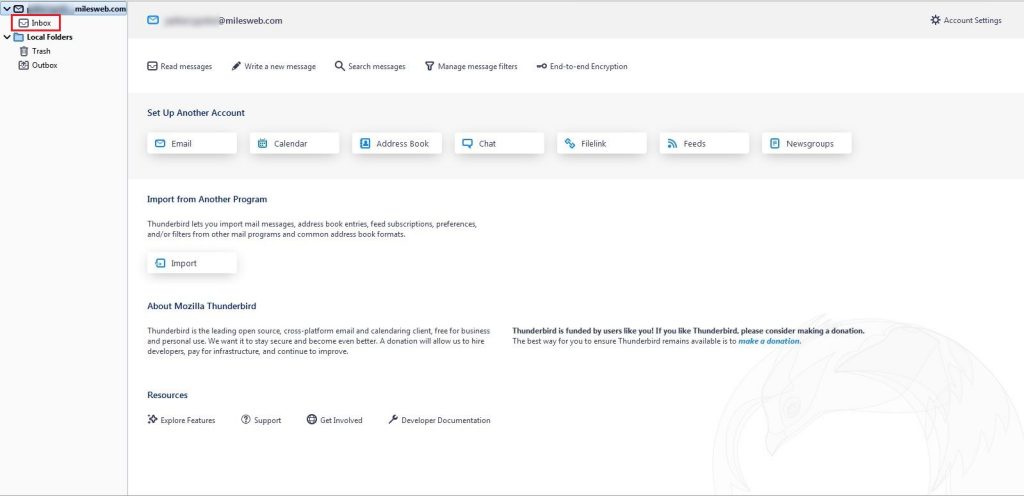1024x496 pixels.
Task: Set up a Calendar account
Action: [x=295, y=144]
